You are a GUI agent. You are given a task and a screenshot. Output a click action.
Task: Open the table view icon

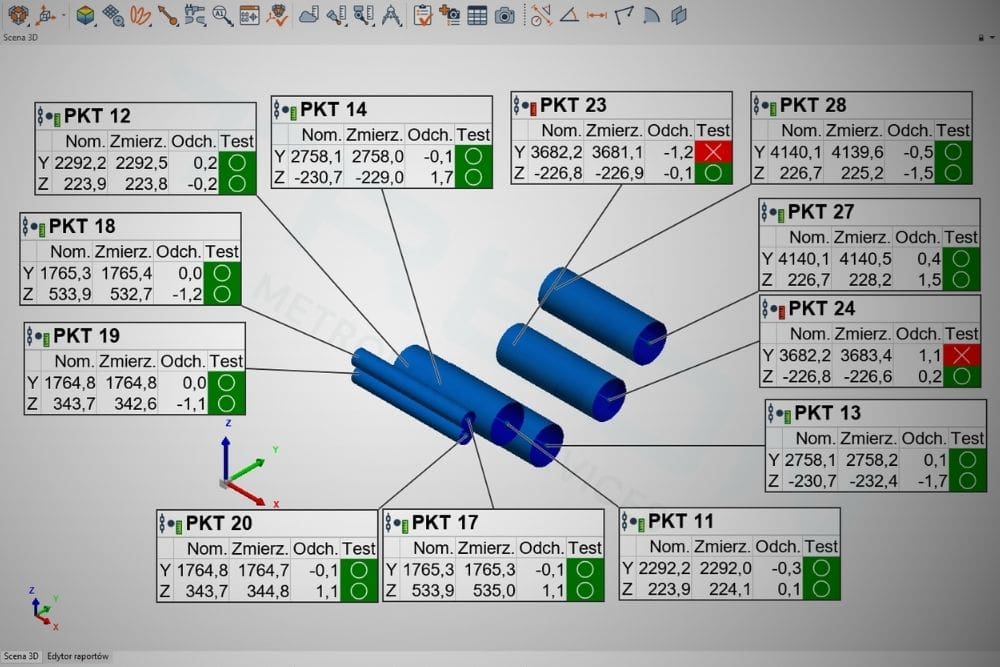(478, 15)
